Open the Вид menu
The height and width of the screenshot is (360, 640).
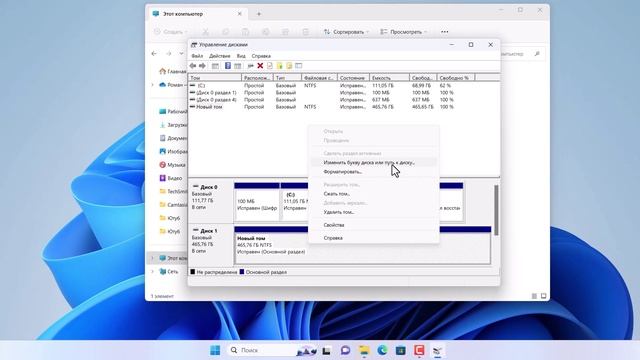point(241,56)
